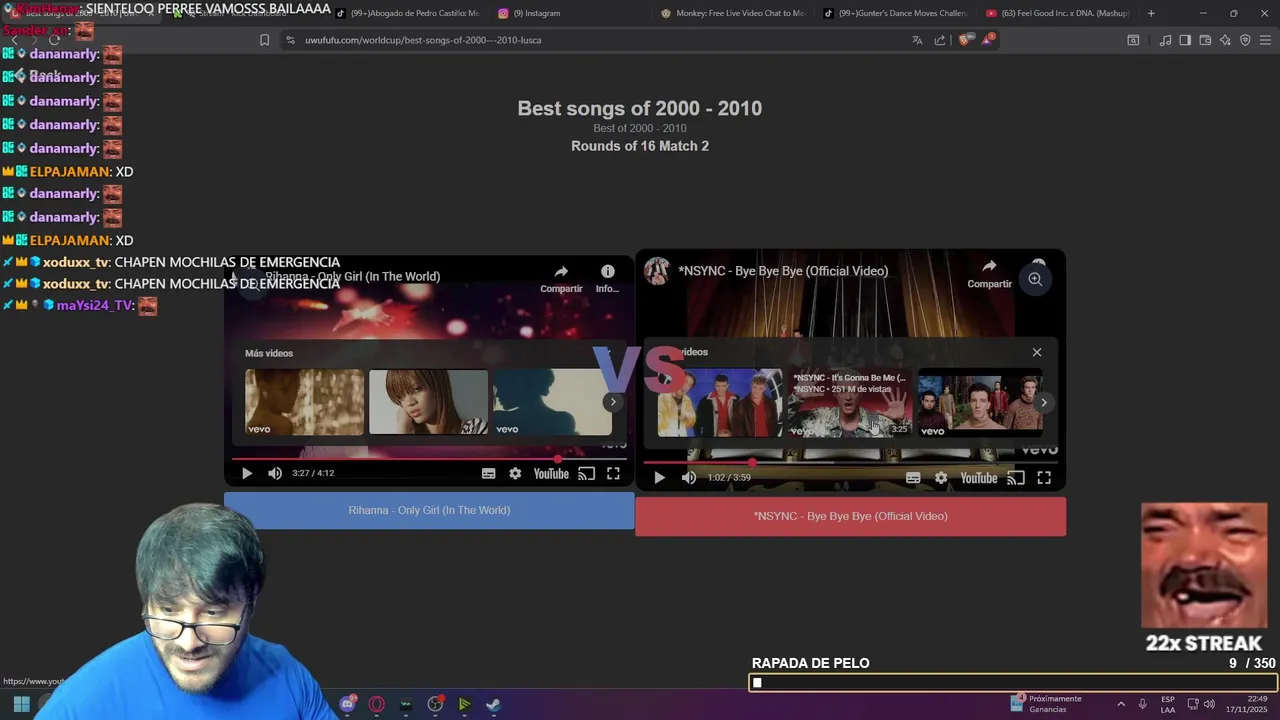Viewport: 1280px width, 720px height.
Task: Open Windows Start button
Action: (x=21, y=704)
